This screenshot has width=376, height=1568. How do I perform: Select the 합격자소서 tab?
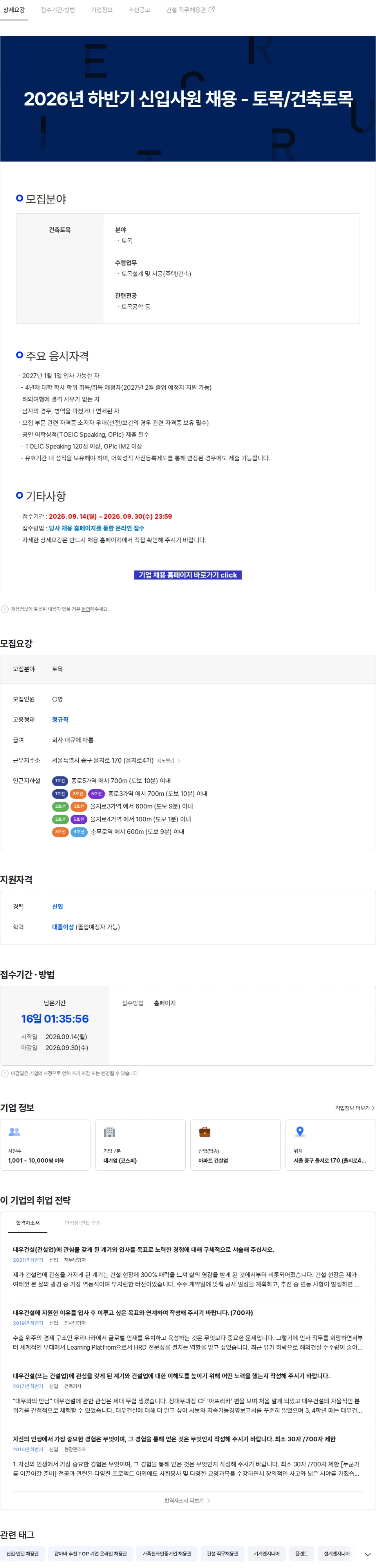27,1223
